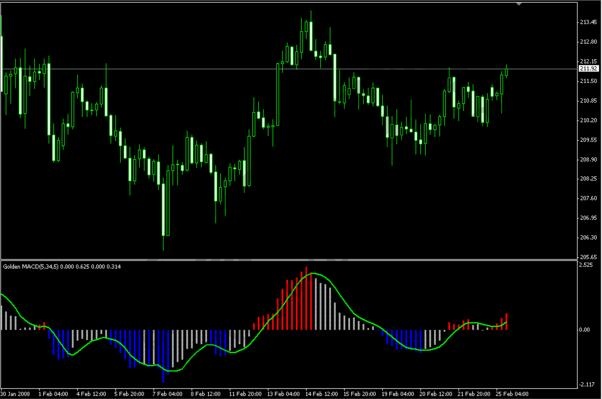Click the 25 Feb 04:00 time label
Viewport: 602px width, 399px height.
[512, 394]
